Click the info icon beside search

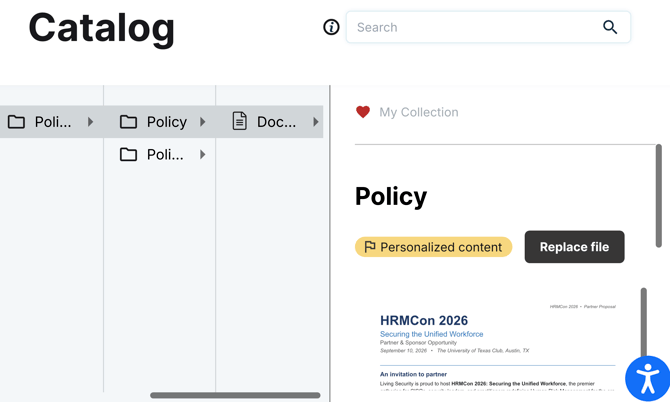[331, 27]
